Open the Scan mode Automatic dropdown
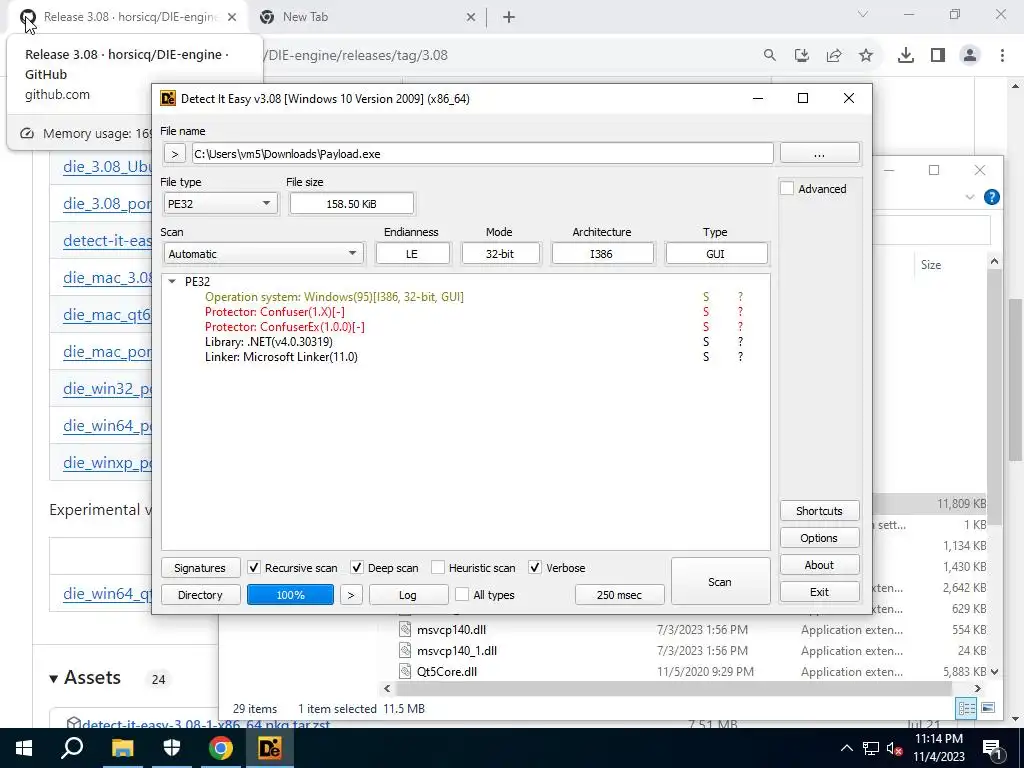This screenshot has height=768, width=1024. [x=264, y=254]
